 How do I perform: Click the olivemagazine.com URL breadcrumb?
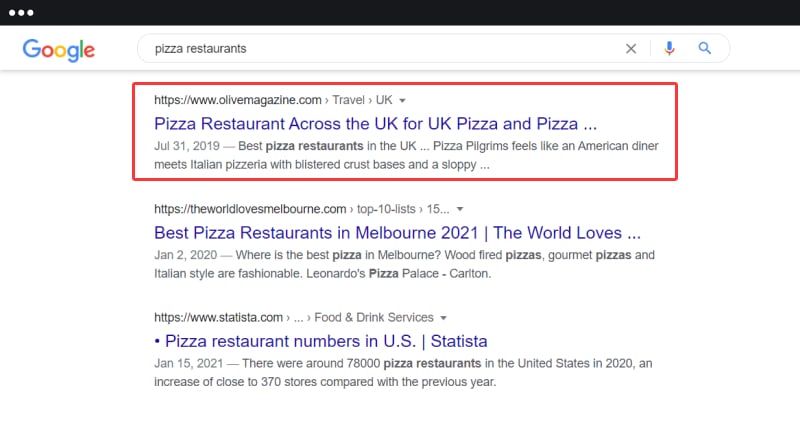click(273, 100)
